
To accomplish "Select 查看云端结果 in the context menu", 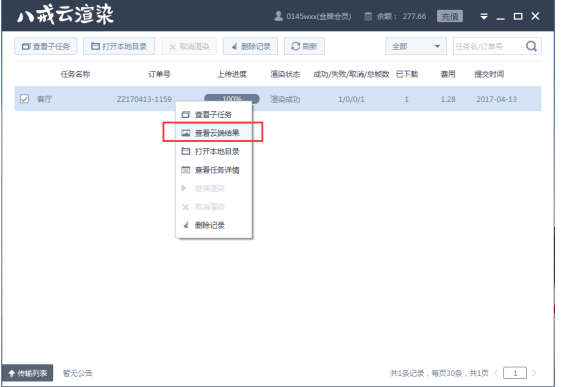I will click(214, 133).
